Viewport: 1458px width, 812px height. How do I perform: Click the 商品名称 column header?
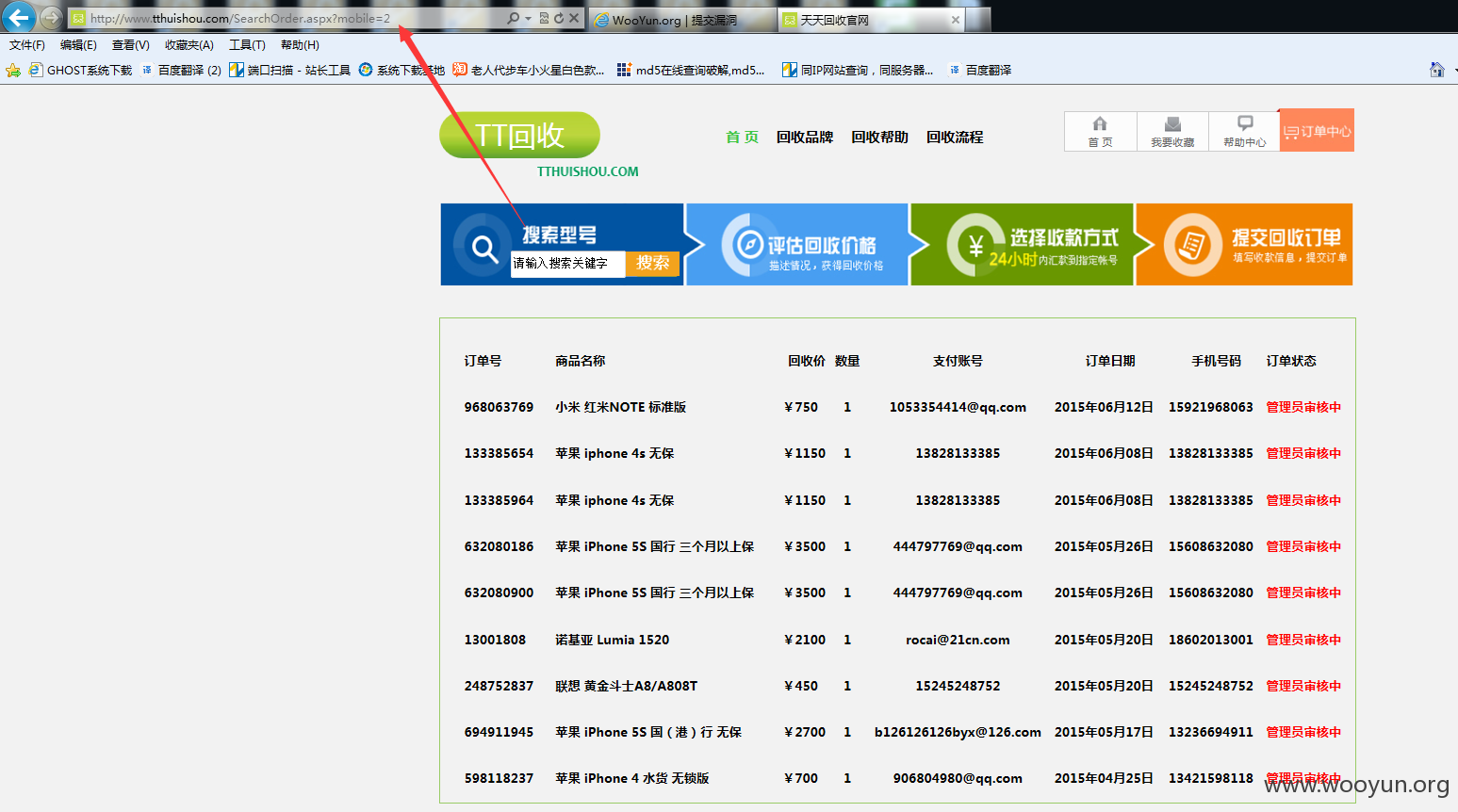tap(580, 361)
